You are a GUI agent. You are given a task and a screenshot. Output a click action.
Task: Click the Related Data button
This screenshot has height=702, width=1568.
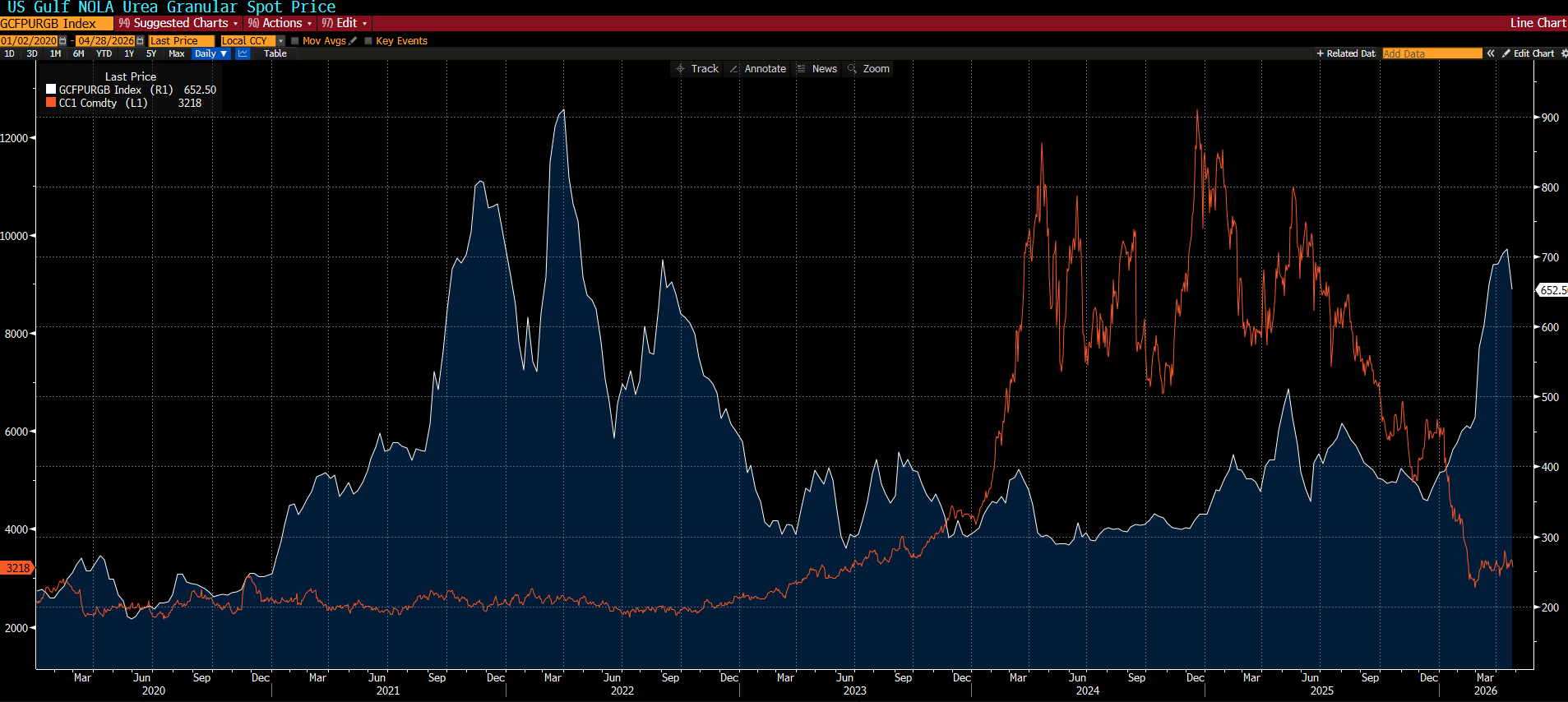tap(1346, 53)
